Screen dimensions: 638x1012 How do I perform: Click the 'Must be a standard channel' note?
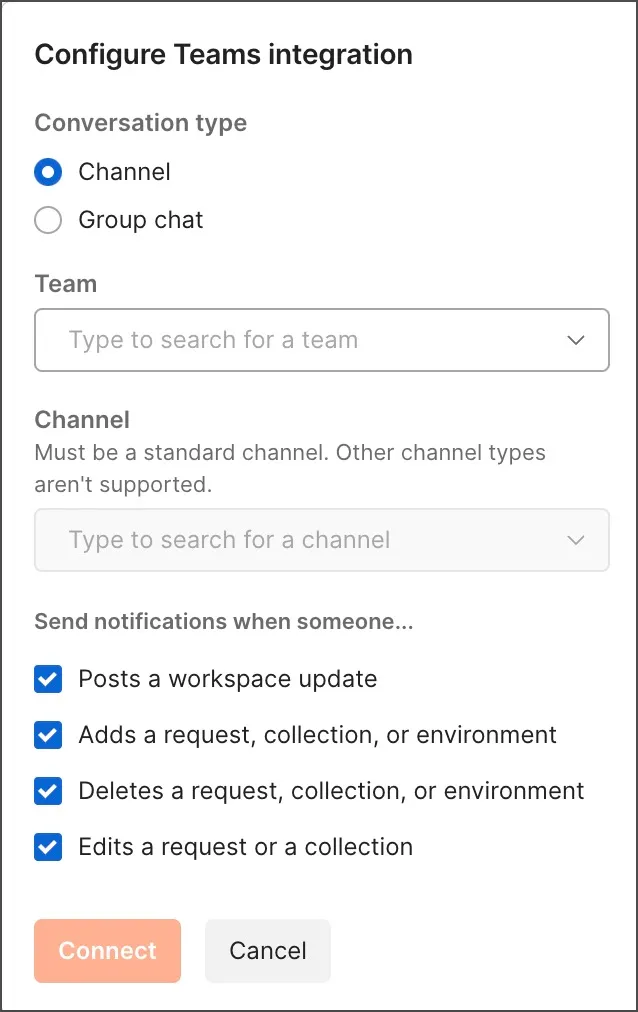tap(290, 469)
